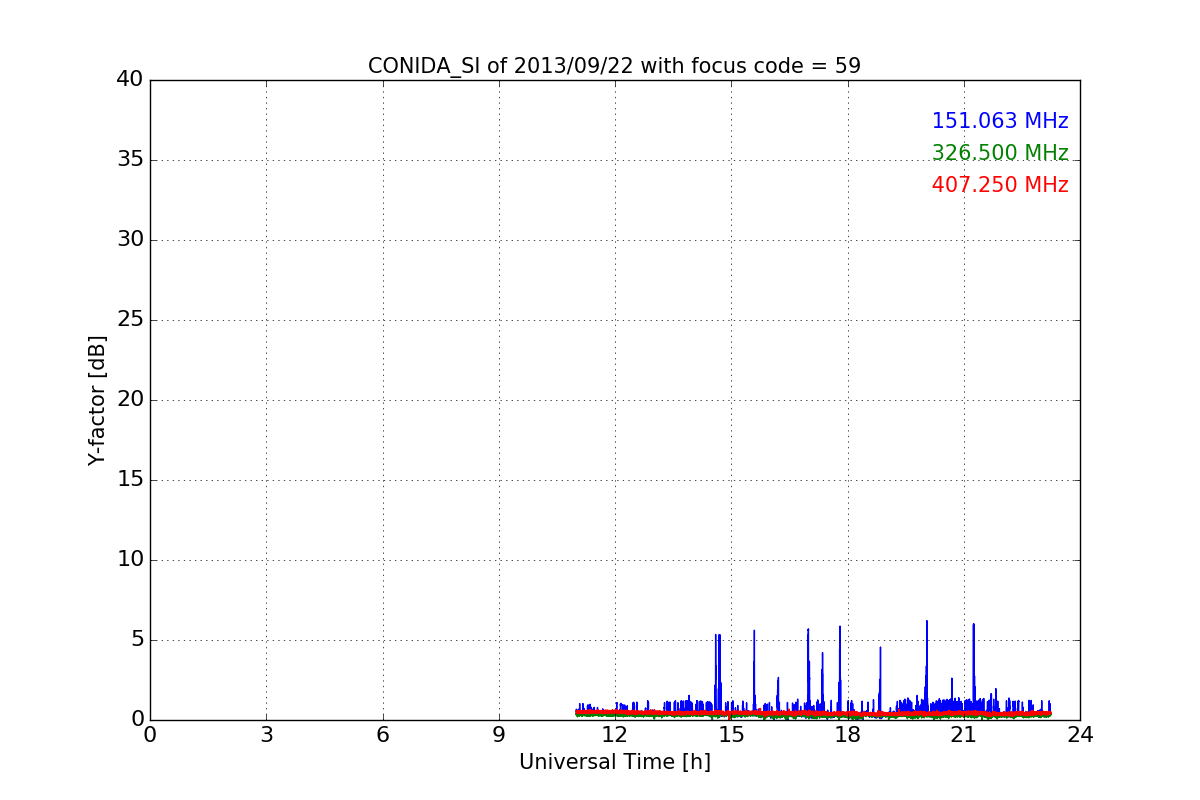The height and width of the screenshot is (800, 1200).
Task: Click the x-axis tick label 3
Action: 266,735
